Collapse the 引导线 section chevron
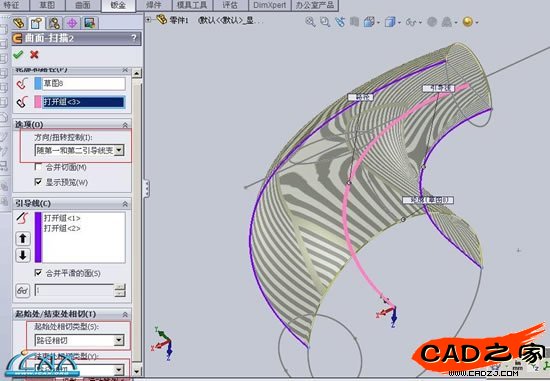The image size is (550, 381). point(125,204)
